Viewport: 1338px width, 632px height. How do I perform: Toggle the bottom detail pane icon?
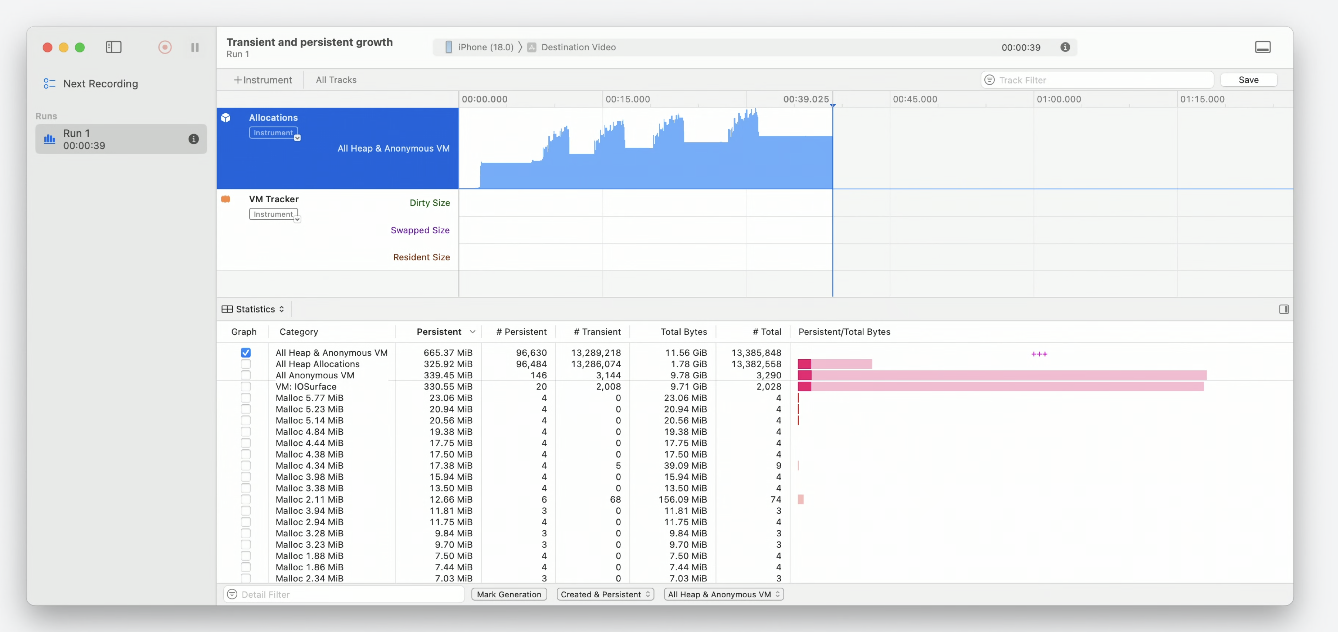click(x=1263, y=47)
